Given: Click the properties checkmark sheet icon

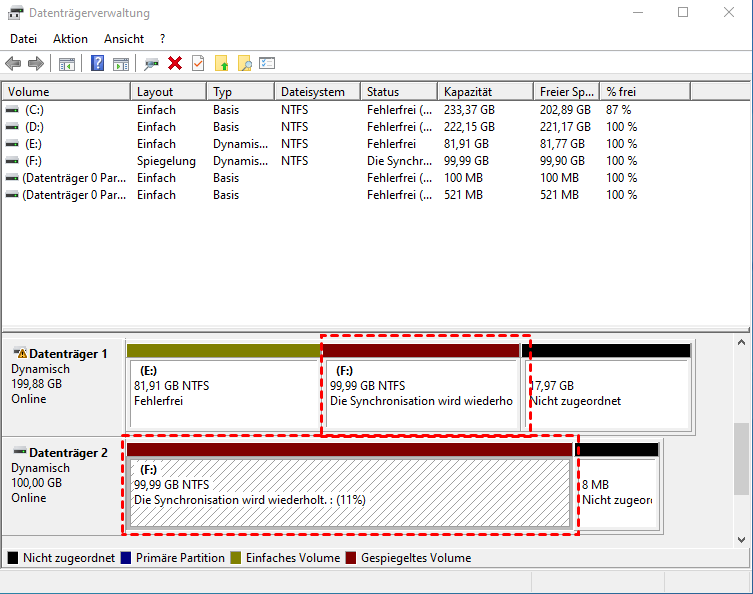Looking at the screenshot, I should click(198, 63).
